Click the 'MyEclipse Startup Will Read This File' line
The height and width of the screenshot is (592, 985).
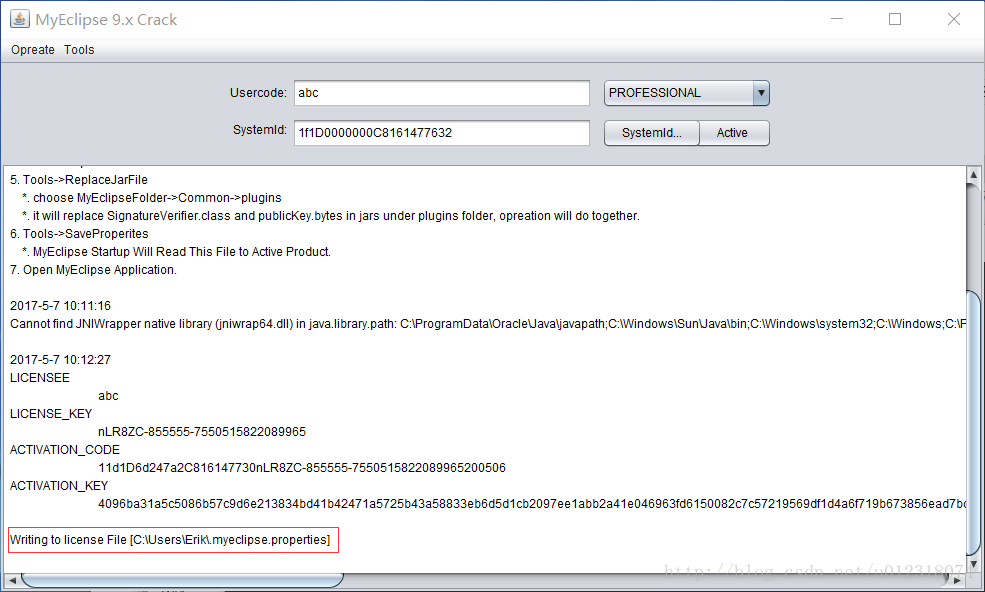click(x=176, y=252)
